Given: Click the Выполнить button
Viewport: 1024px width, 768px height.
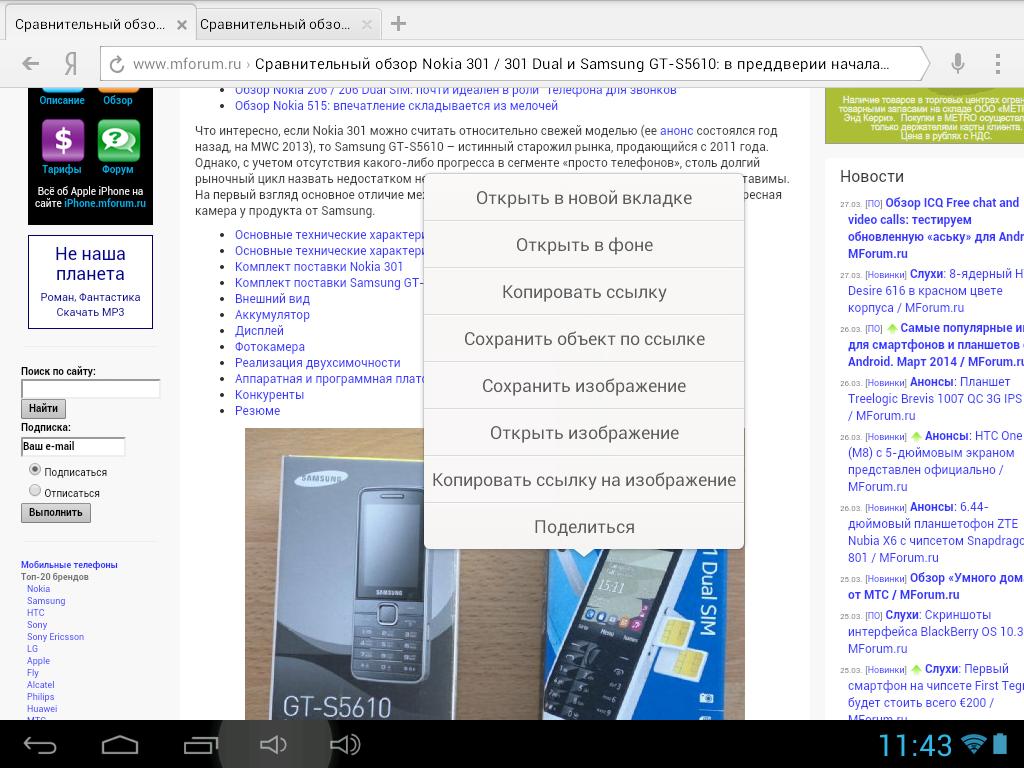Looking at the screenshot, I should click(x=56, y=513).
